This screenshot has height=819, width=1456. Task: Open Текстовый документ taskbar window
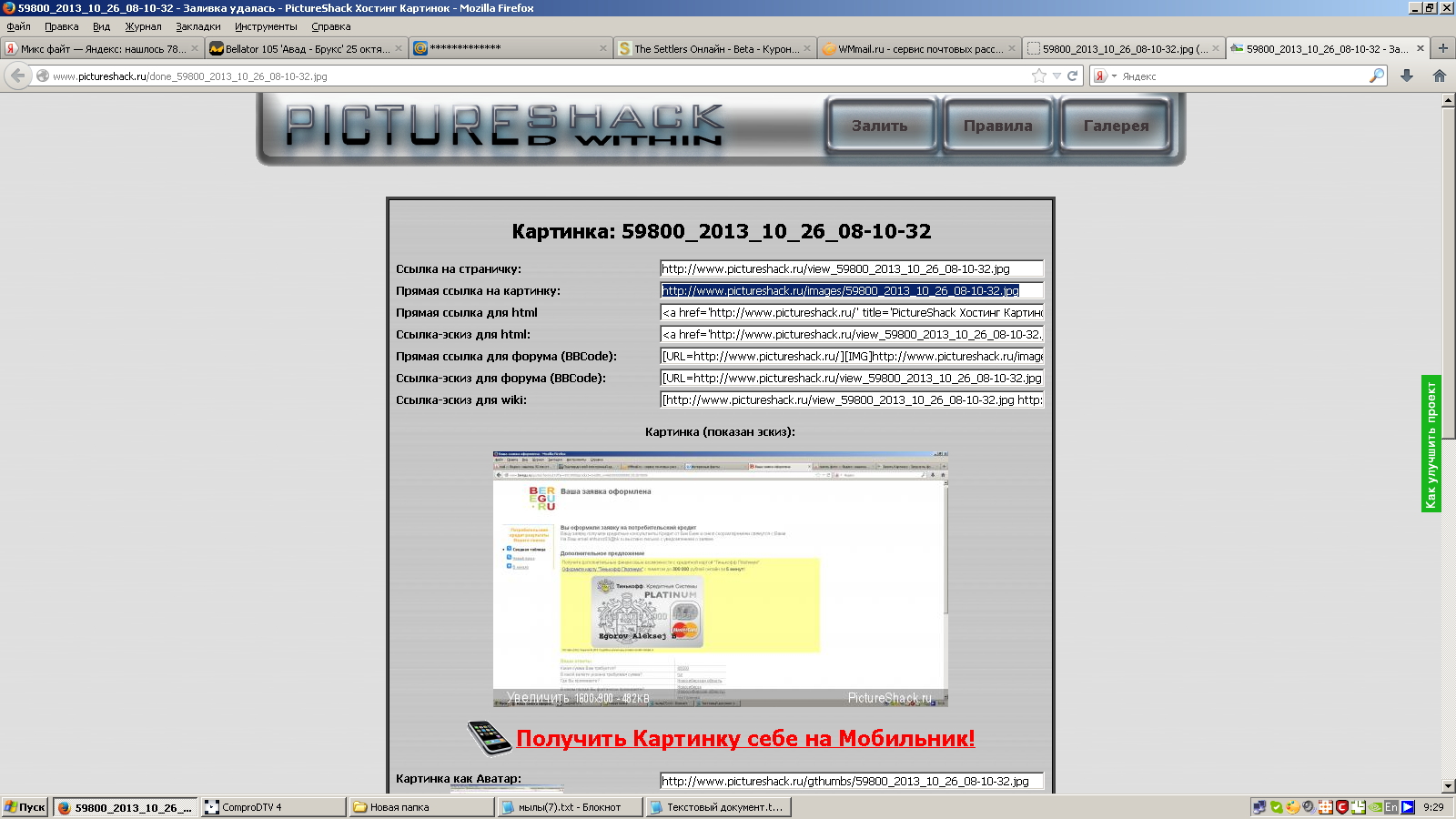point(718,807)
